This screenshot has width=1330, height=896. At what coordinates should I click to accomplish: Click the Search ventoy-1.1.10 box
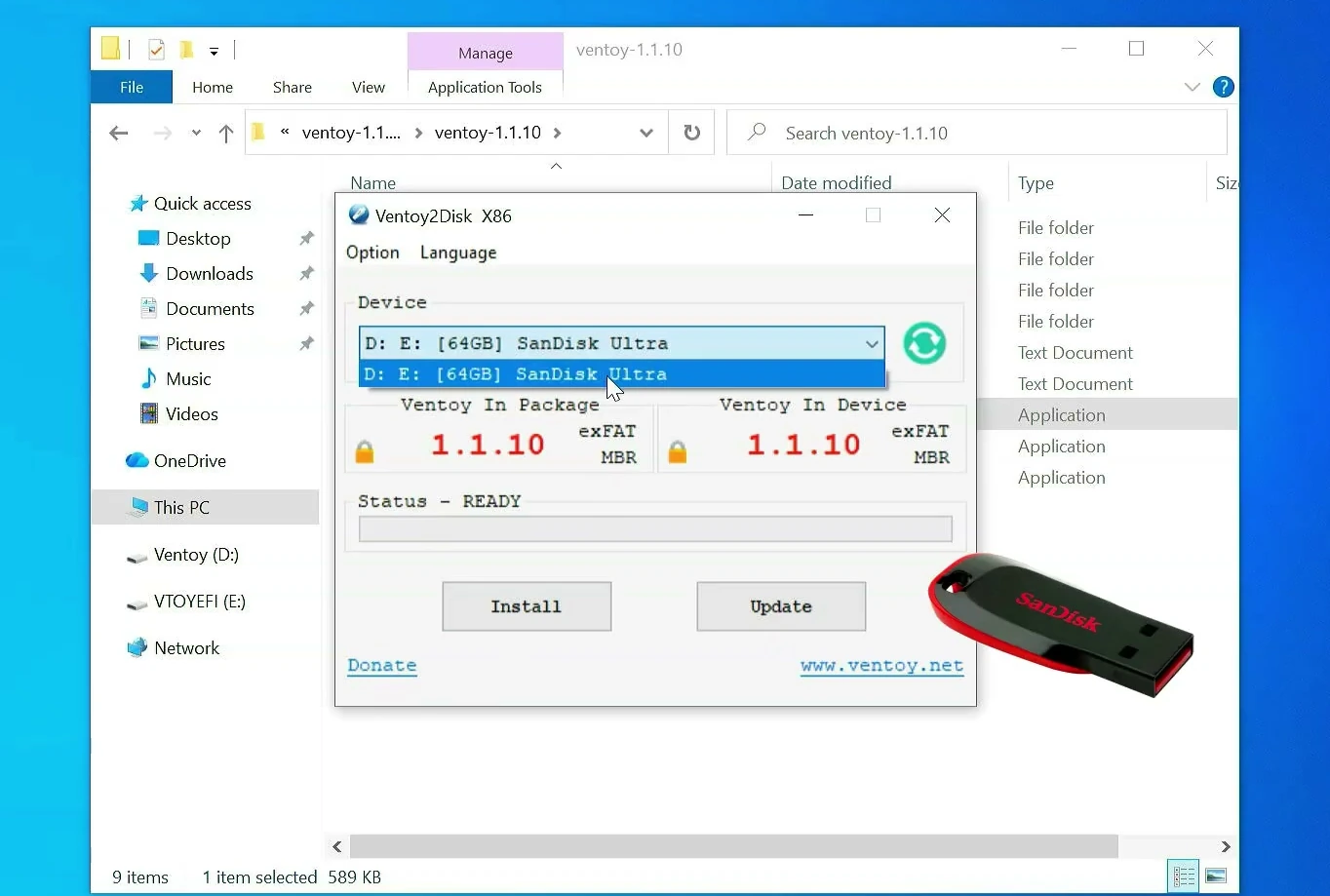[977, 133]
